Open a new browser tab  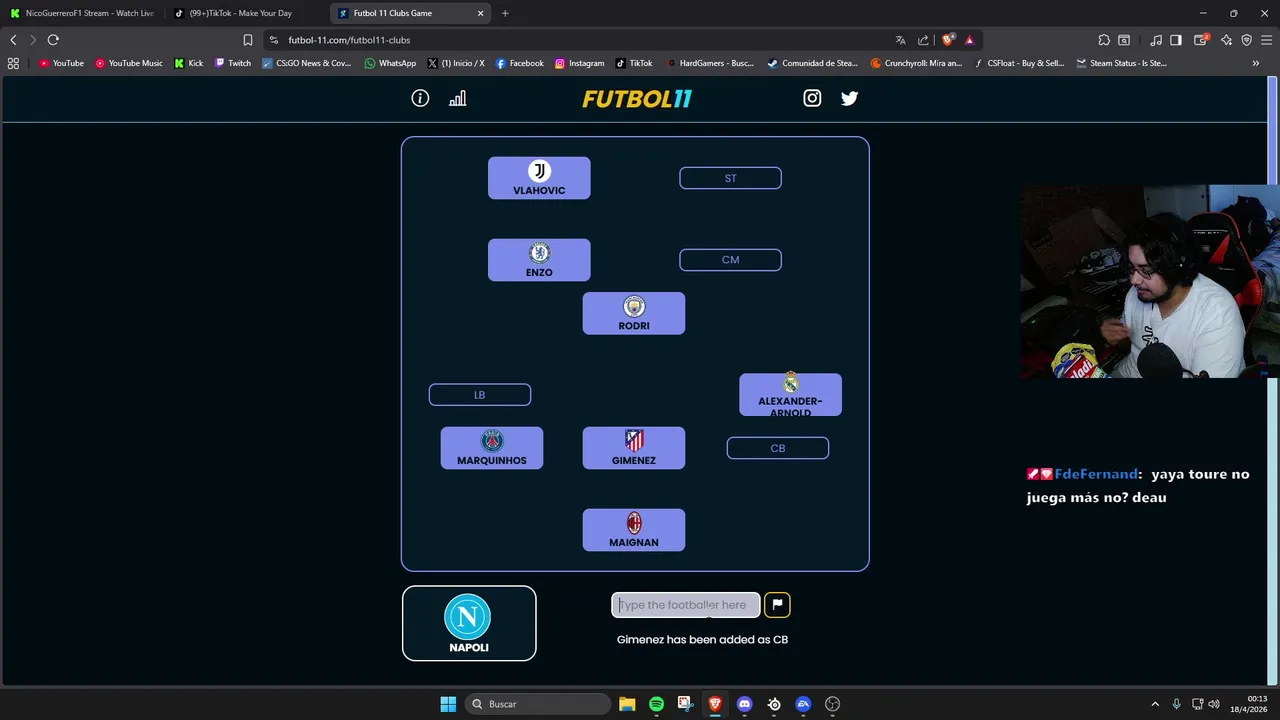pyautogui.click(x=505, y=13)
